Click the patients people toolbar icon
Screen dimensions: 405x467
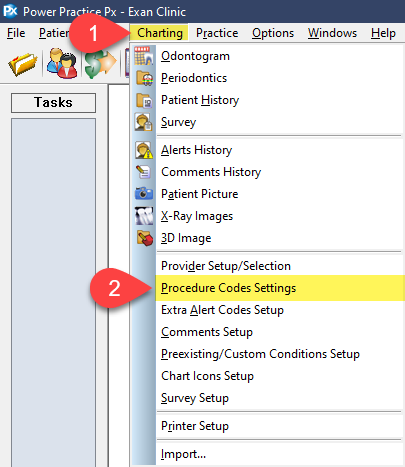(x=62, y=63)
